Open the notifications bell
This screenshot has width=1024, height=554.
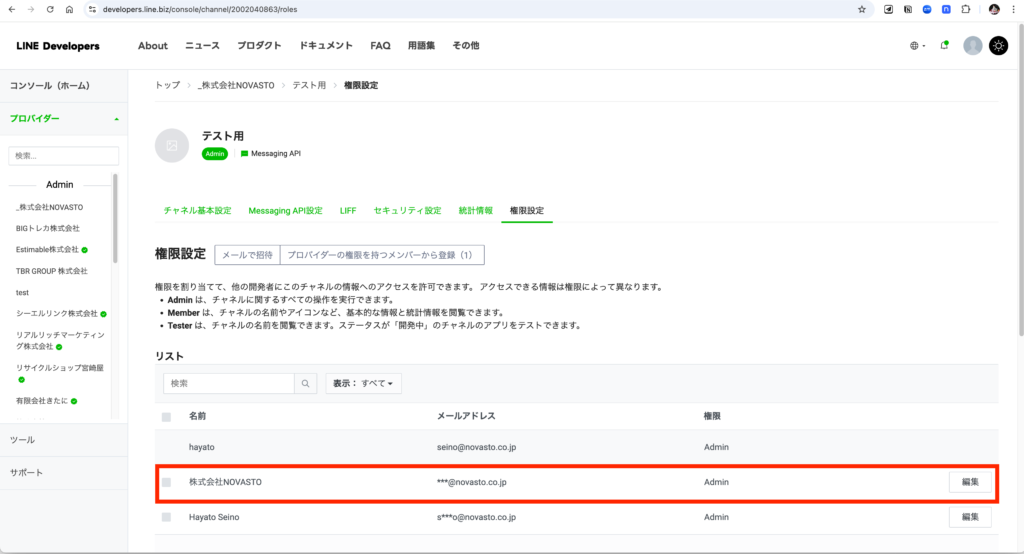coord(944,45)
